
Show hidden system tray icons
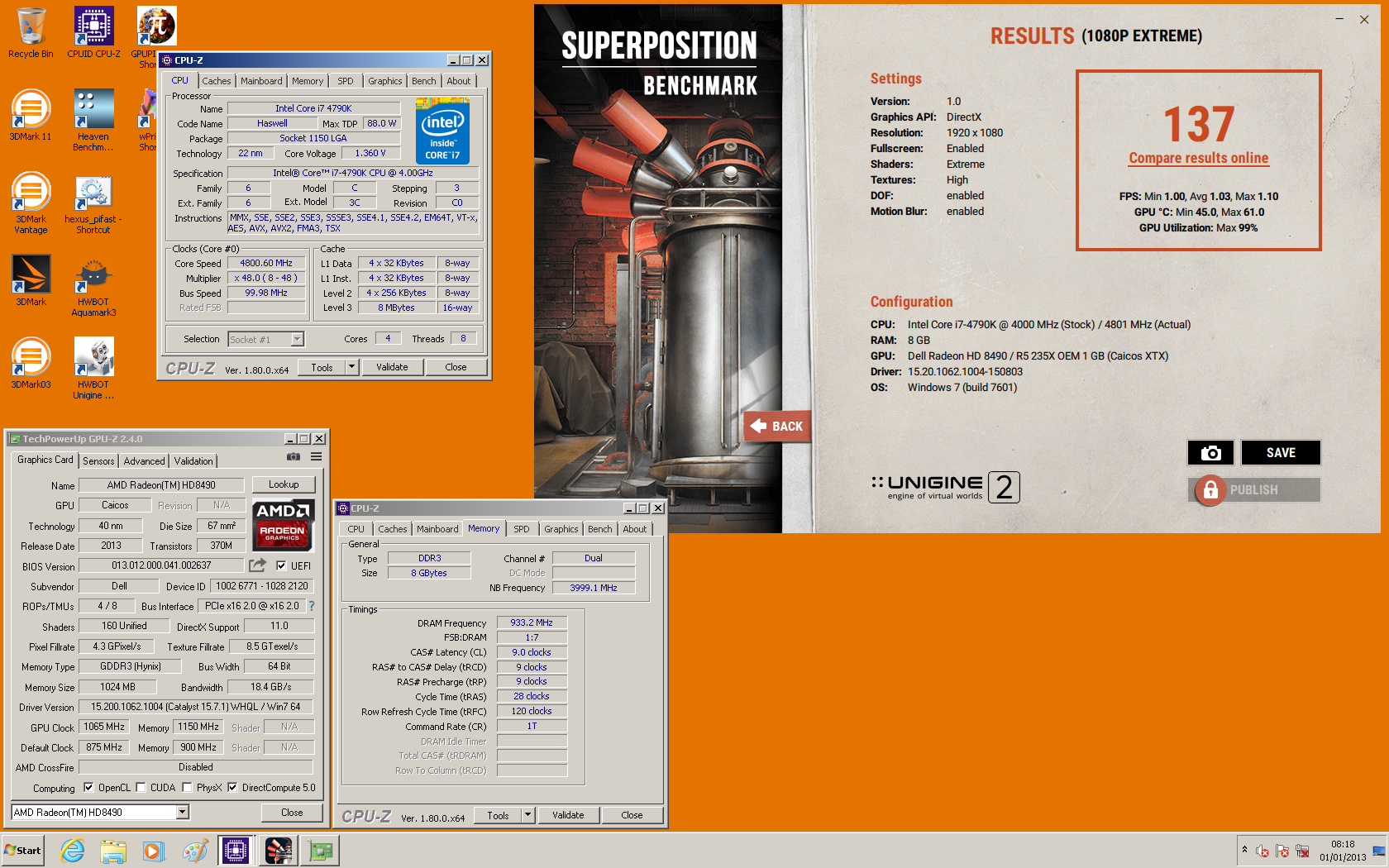point(1244,850)
